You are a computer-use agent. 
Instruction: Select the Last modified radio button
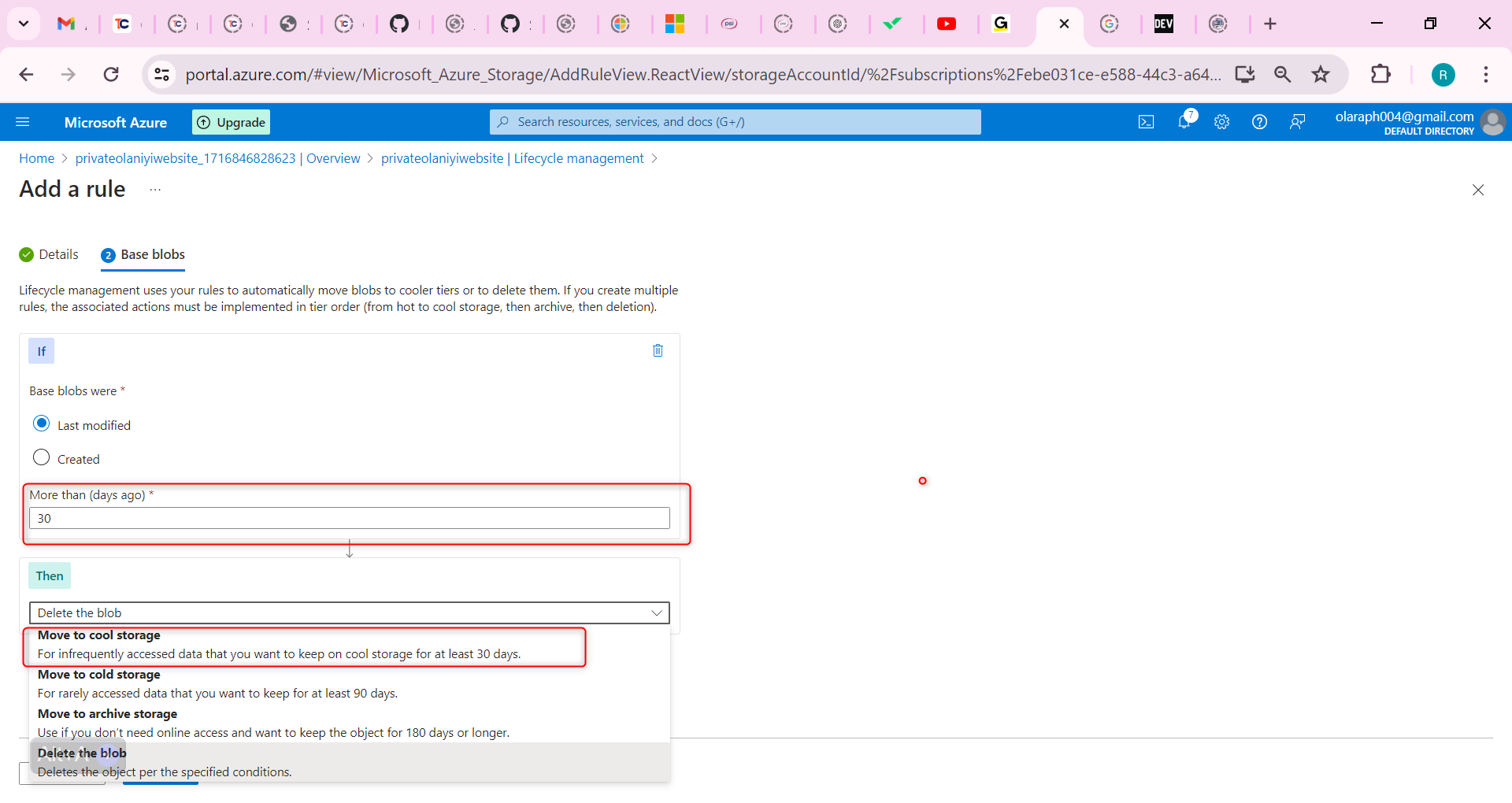[42, 424]
